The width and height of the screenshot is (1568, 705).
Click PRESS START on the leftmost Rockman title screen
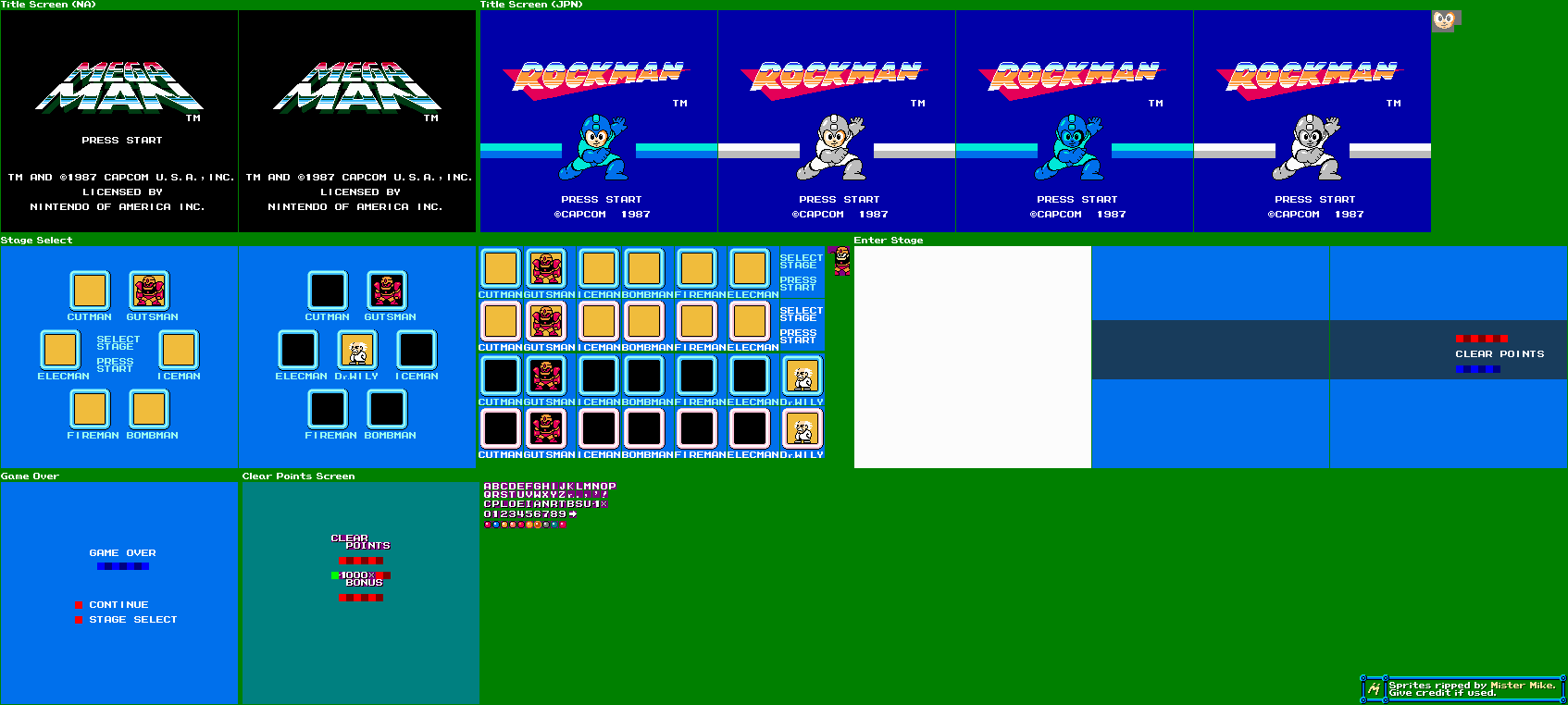click(x=602, y=200)
